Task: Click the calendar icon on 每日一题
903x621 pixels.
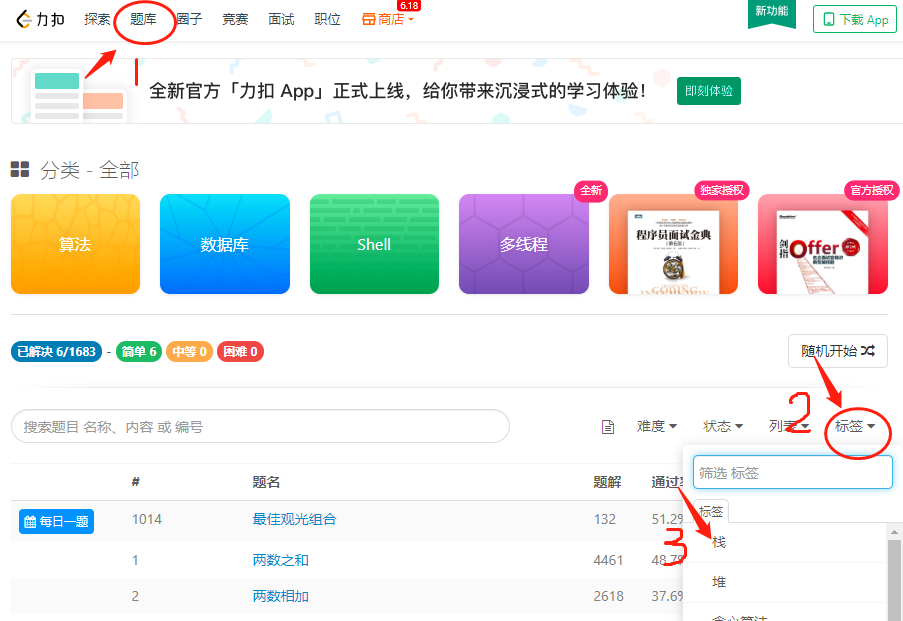Action: pos(32,521)
